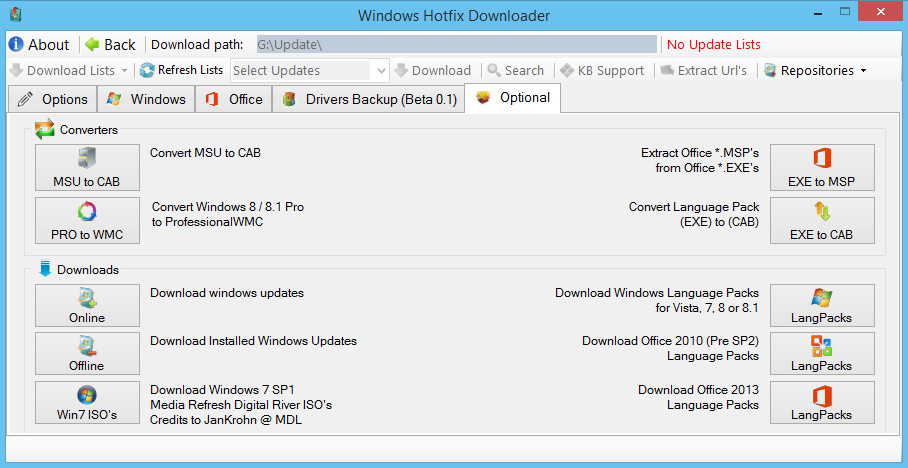Image resolution: width=908 pixels, height=468 pixels.
Task: Click "Download Windows Language Packs" text
Action: [x=657, y=293]
